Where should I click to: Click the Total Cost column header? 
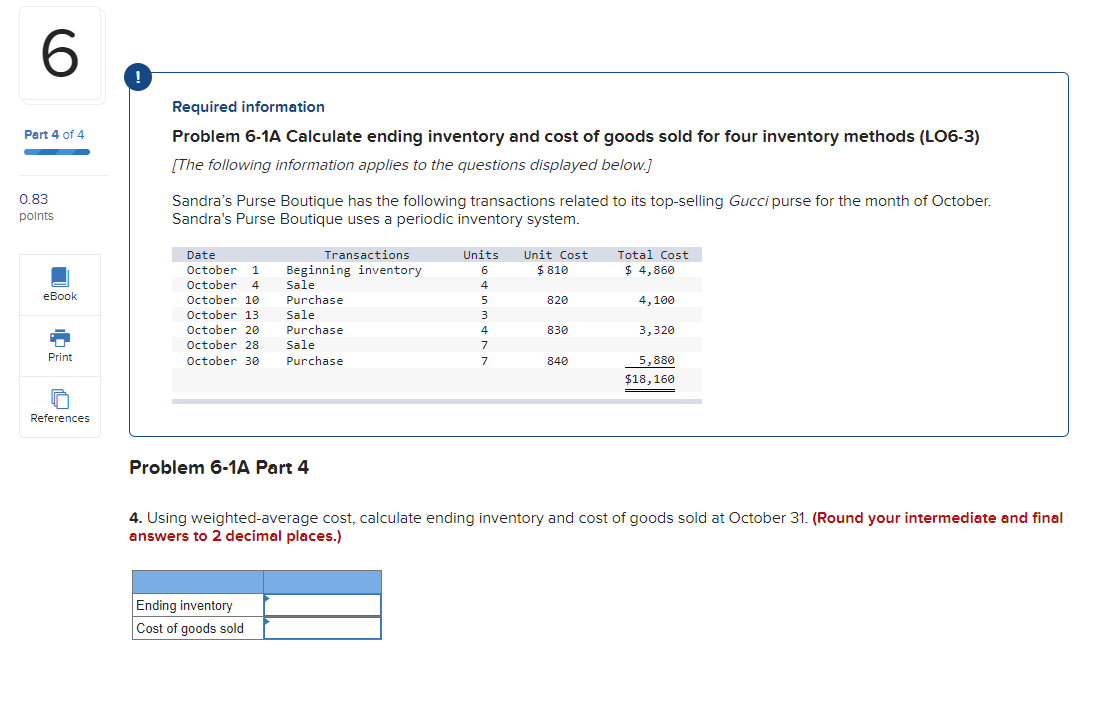653,255
